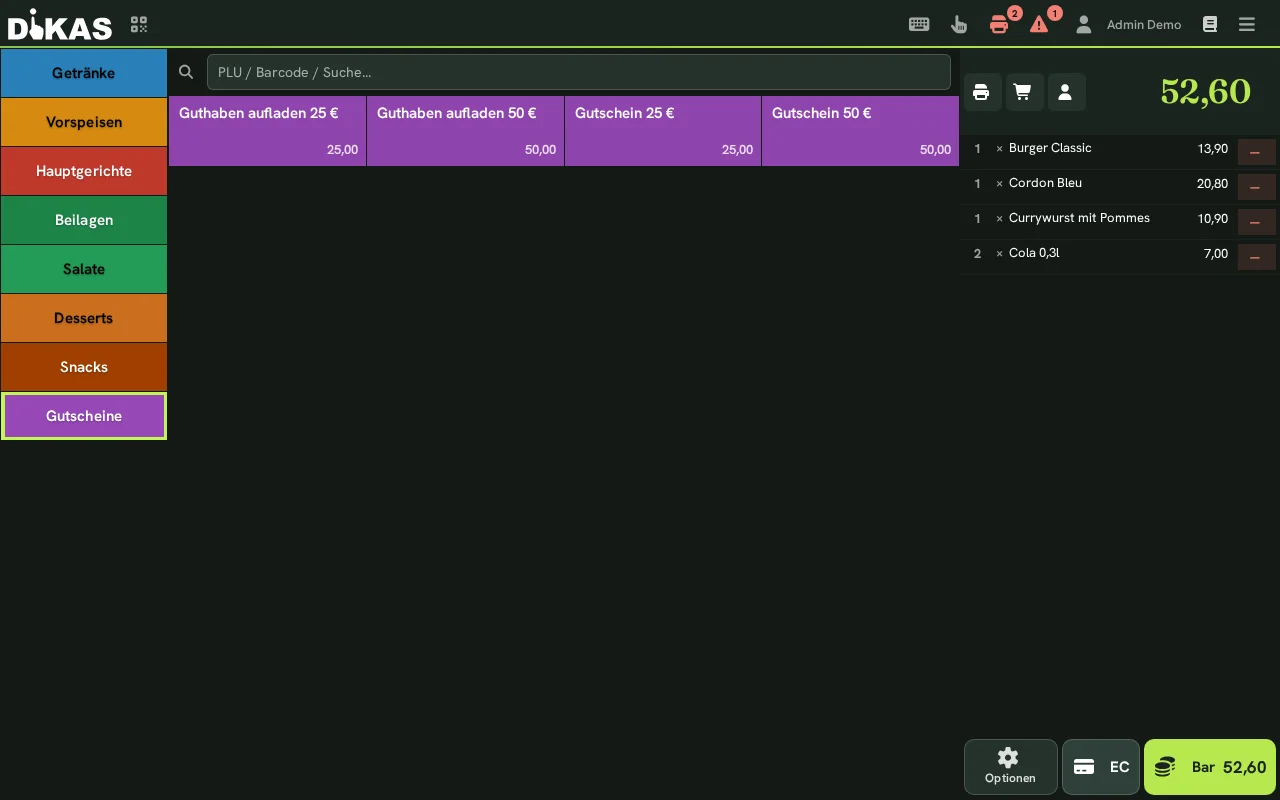1280x800 pixels.
Task: Click the DiKAS logo
Action: [x=60, y=24]
